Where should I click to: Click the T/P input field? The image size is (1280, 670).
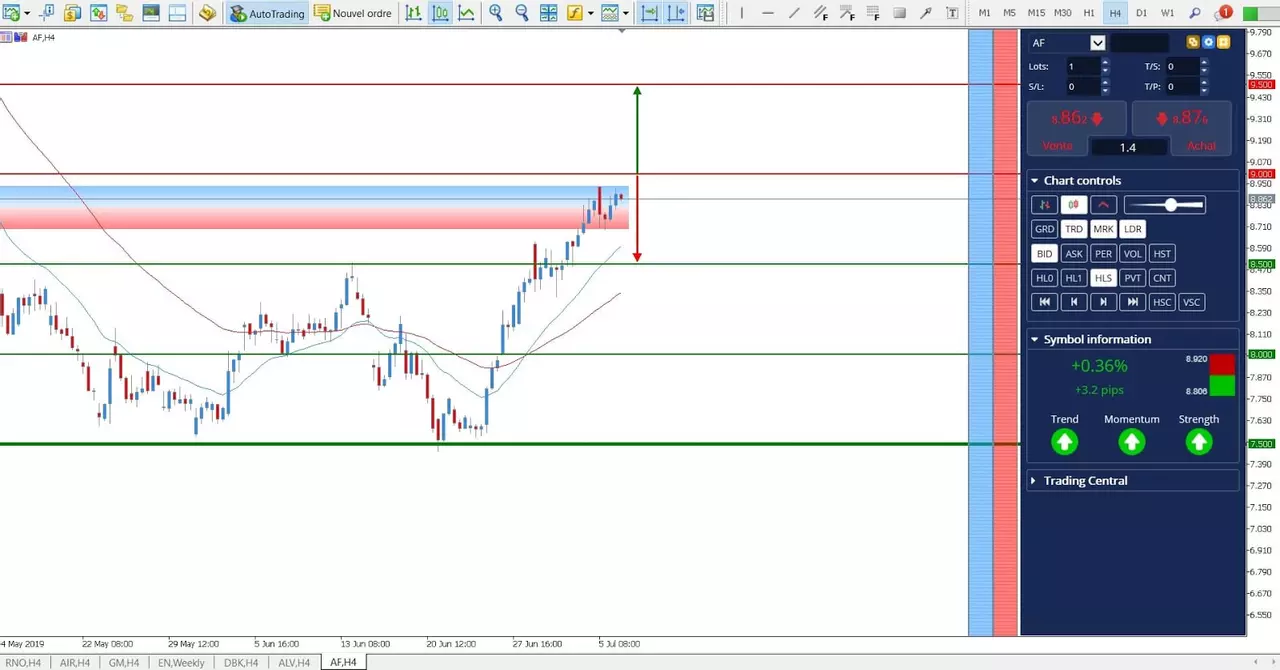point(1181,86)
